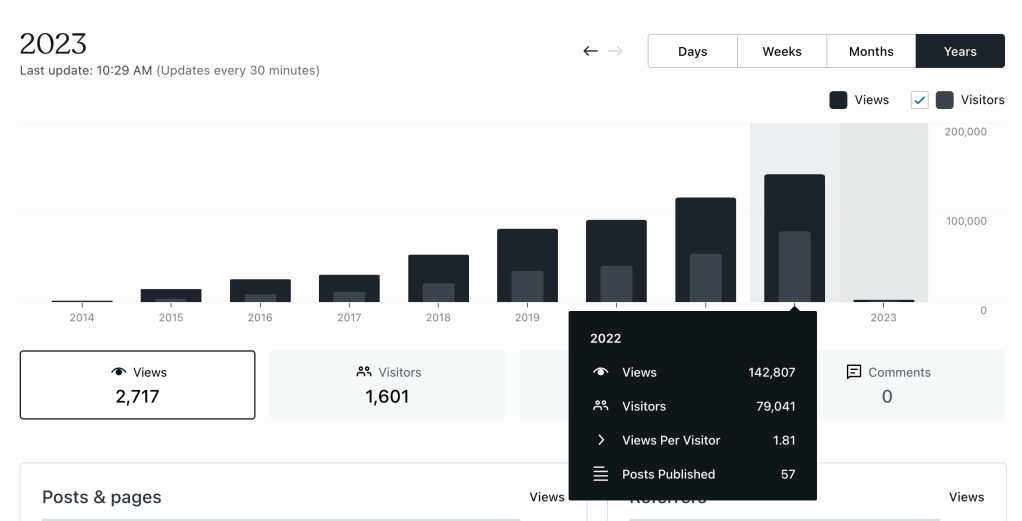Click the eye icon in Views card
This screenshot has height=521, width=1022.
[x=119, y=372]
